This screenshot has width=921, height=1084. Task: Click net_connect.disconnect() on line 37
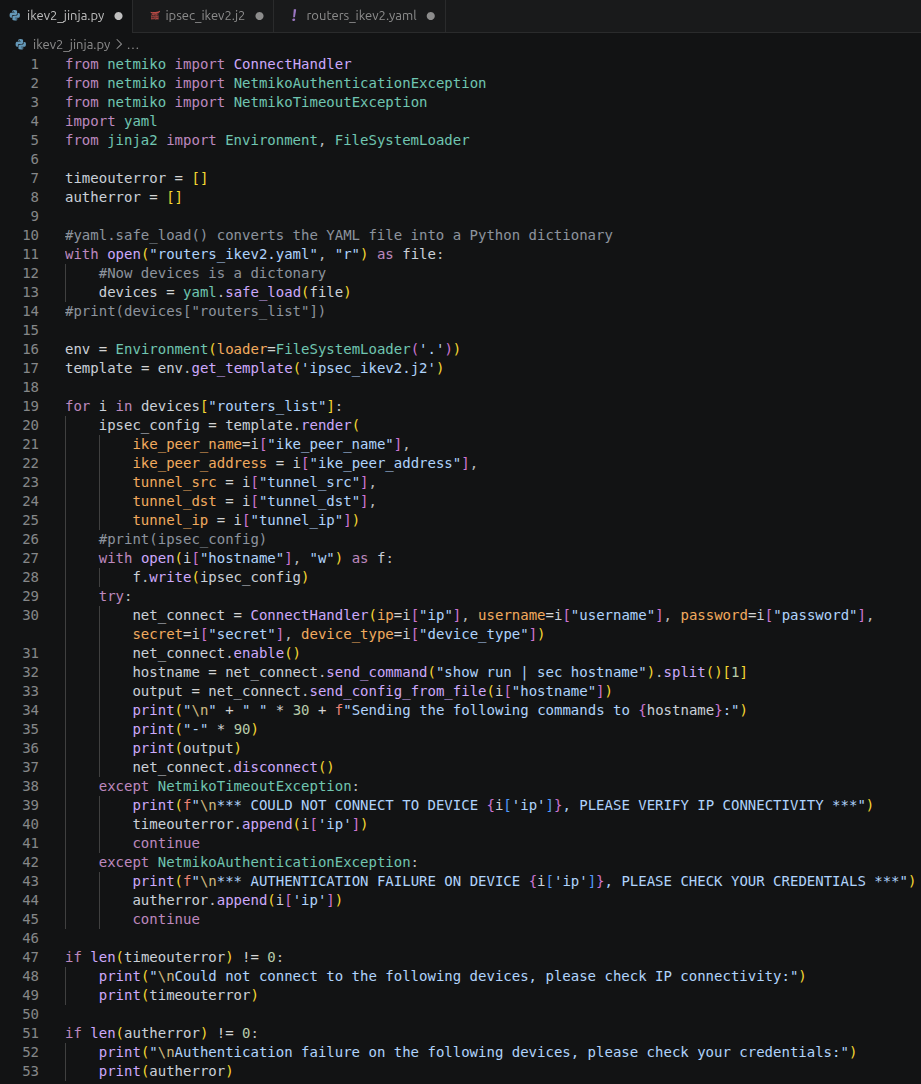(233, 767)
